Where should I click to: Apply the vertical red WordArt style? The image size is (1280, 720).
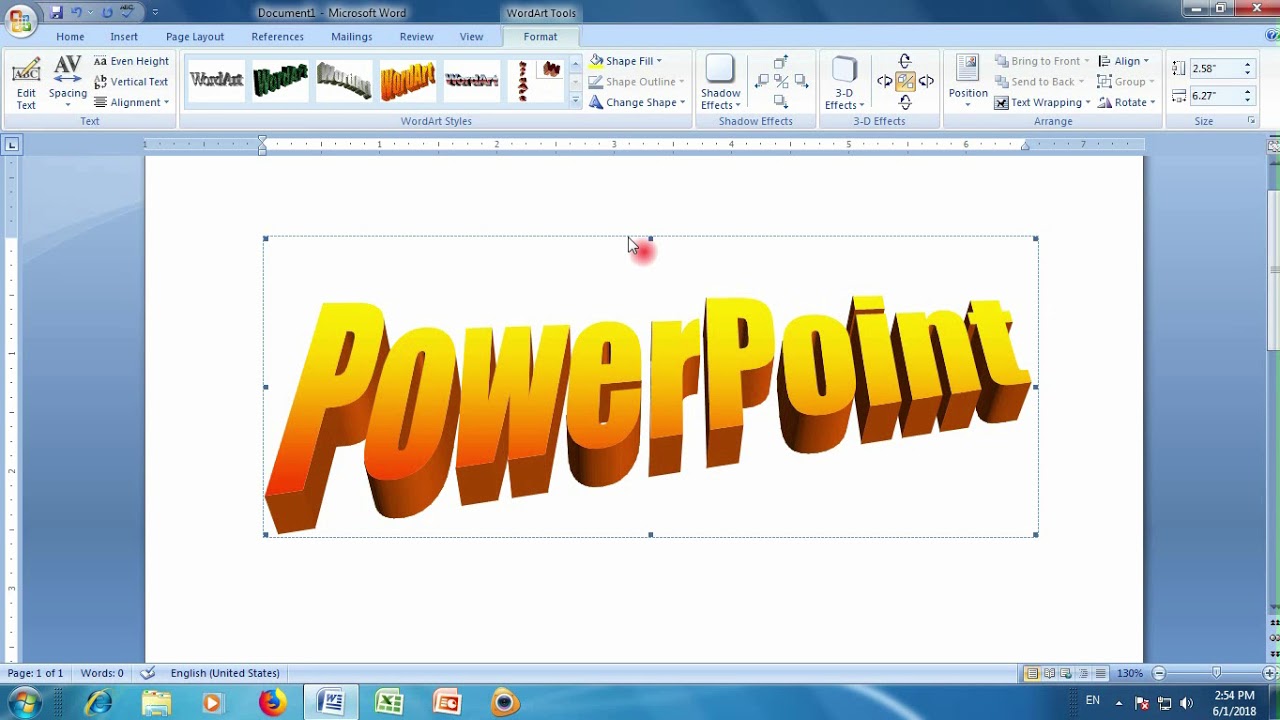(536, 80)
